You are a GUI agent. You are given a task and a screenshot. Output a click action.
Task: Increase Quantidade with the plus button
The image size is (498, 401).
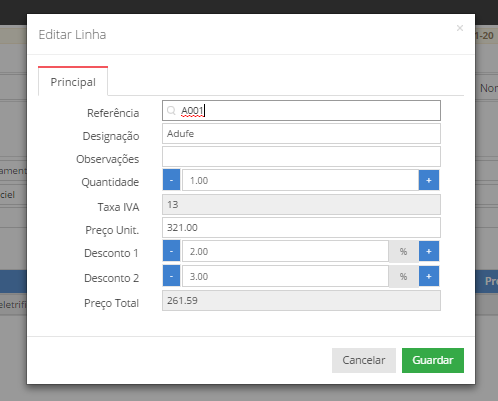pos(429,180)
